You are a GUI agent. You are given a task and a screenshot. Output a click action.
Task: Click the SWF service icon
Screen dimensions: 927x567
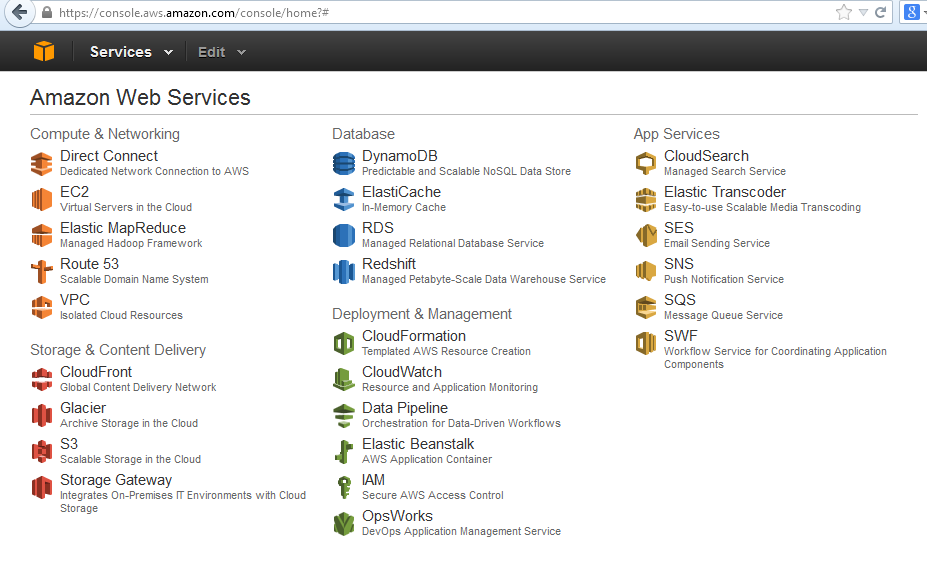point(646,344)
